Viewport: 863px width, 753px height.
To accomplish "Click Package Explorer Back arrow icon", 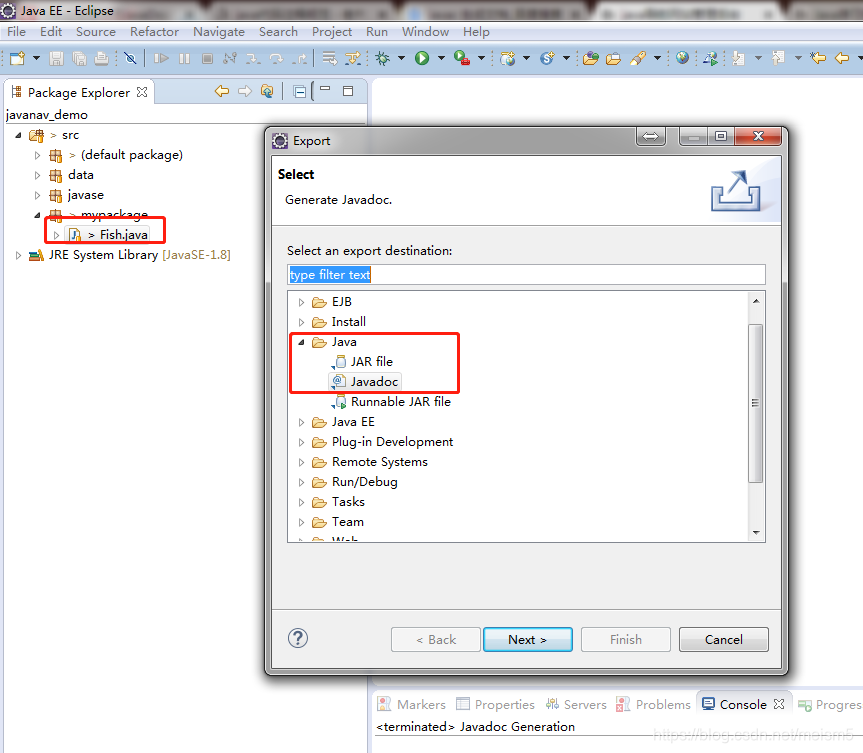I will point(222,91).
